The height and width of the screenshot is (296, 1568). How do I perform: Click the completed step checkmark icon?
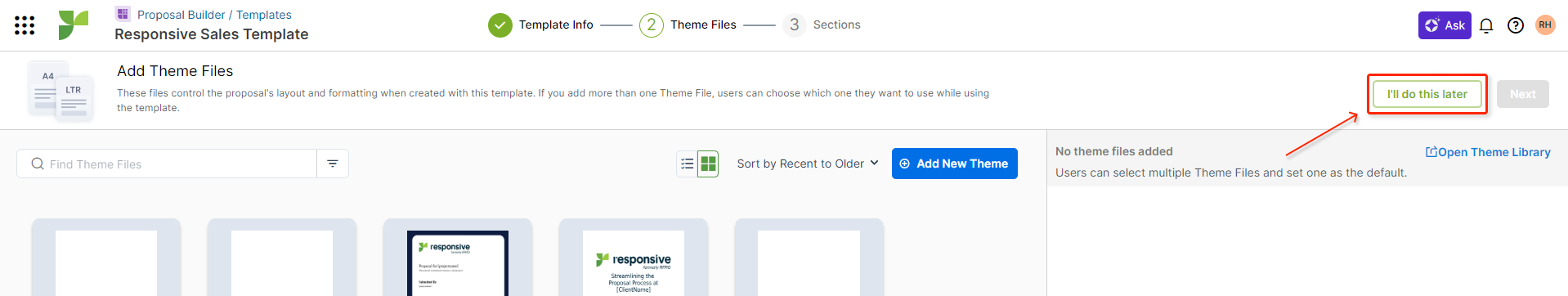(500, 25)
